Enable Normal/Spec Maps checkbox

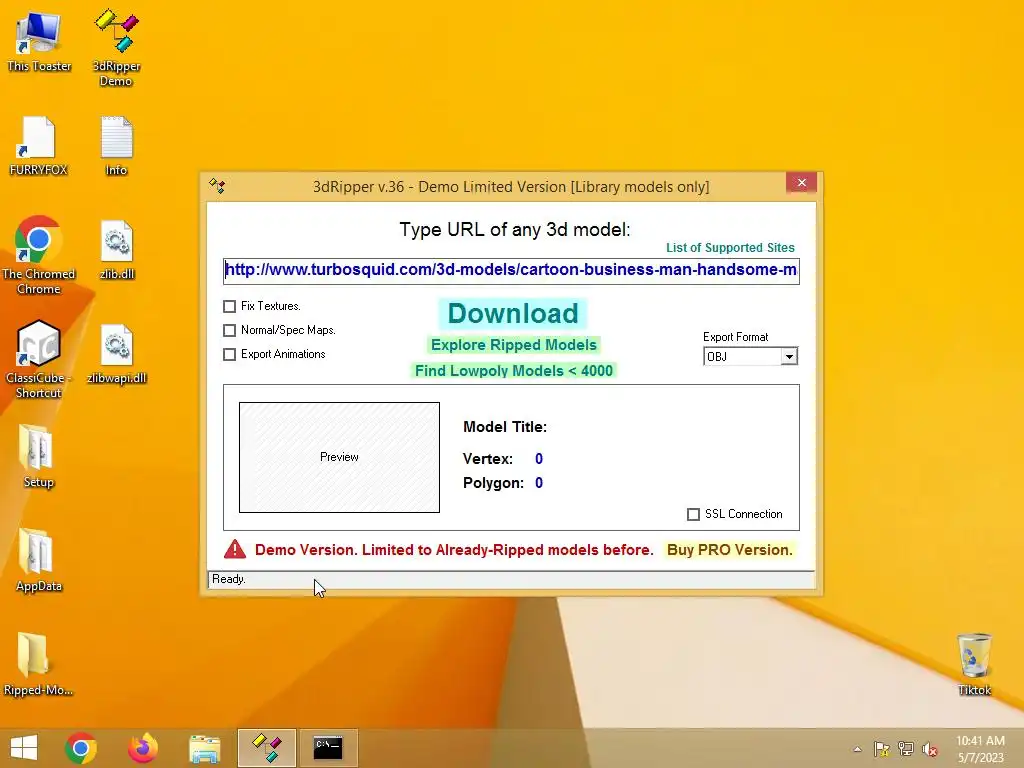tap(229, 330)
